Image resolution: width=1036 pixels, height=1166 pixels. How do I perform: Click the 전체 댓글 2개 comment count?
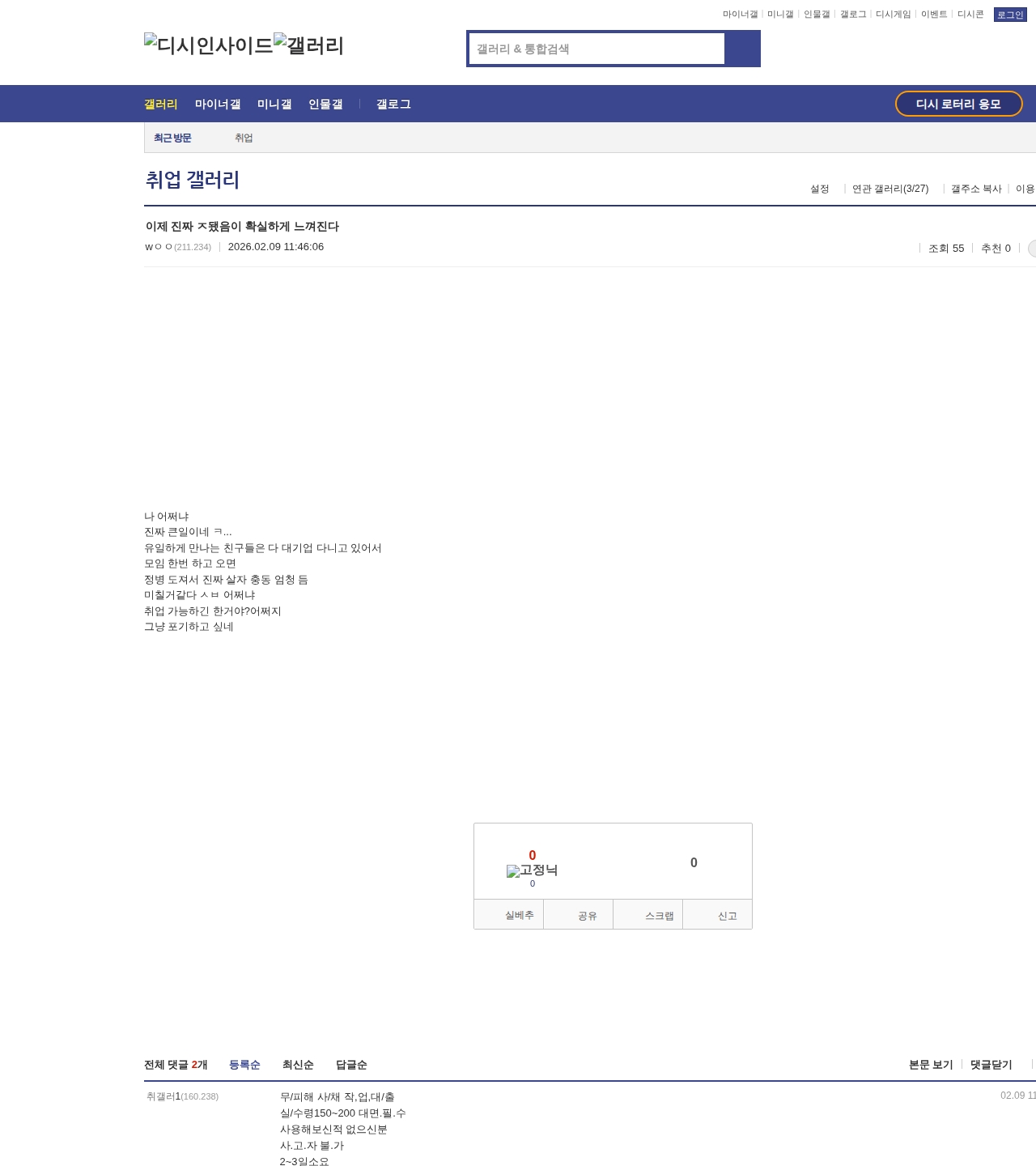pyautogui.click(x=176, y=1065)
